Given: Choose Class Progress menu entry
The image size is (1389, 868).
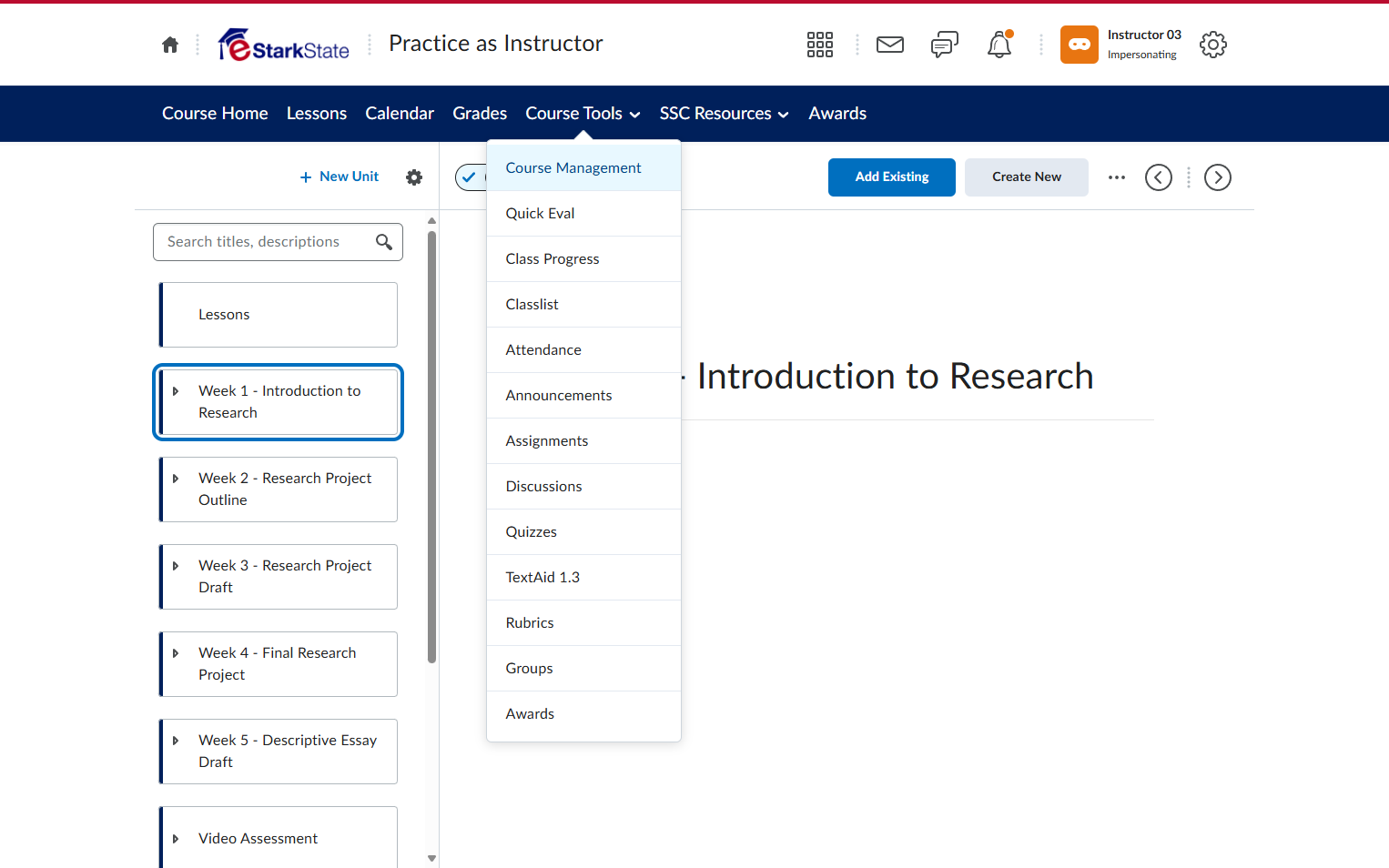Looking at the screenshot, I should [x=583, y=259].
